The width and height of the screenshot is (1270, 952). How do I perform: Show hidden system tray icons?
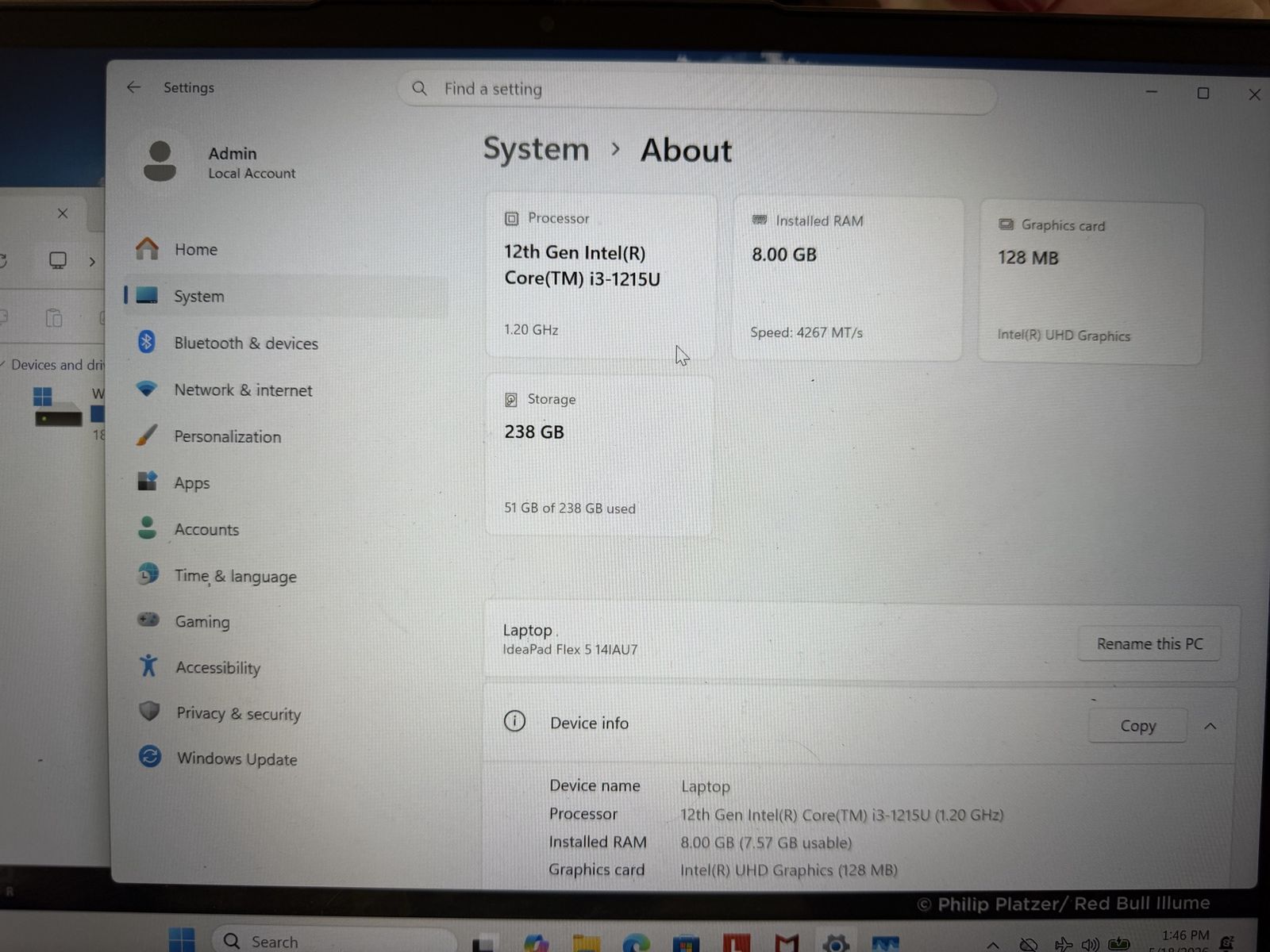pos(993,945)
